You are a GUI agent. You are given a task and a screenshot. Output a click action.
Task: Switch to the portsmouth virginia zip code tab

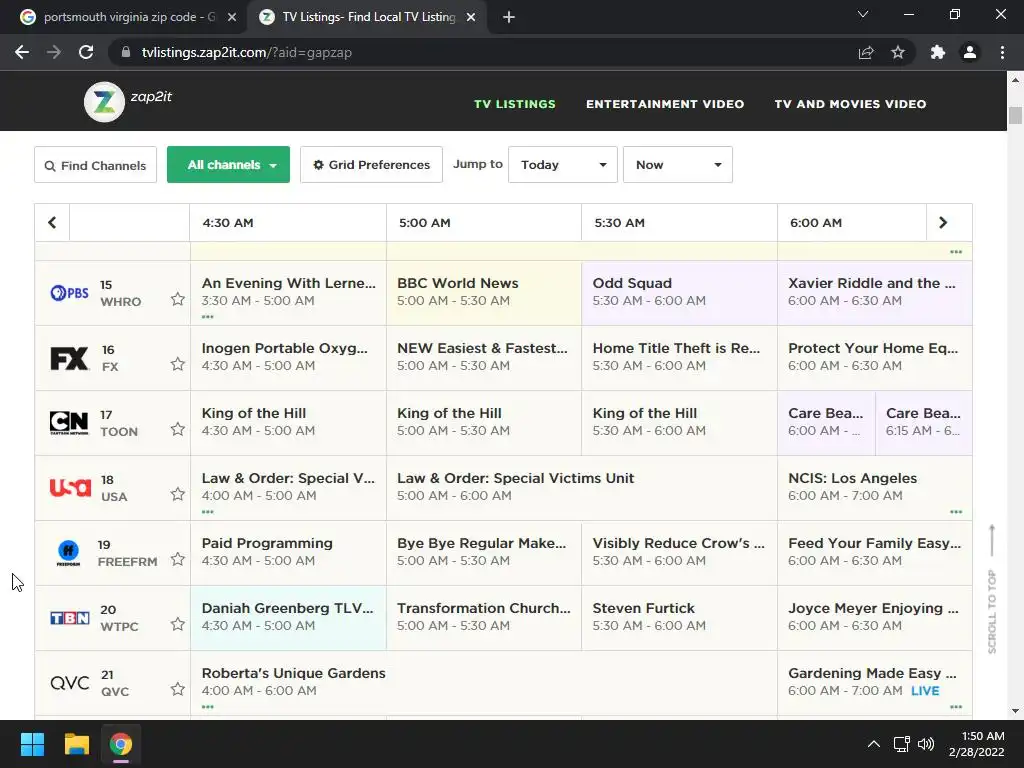click(x=124, y=17)
